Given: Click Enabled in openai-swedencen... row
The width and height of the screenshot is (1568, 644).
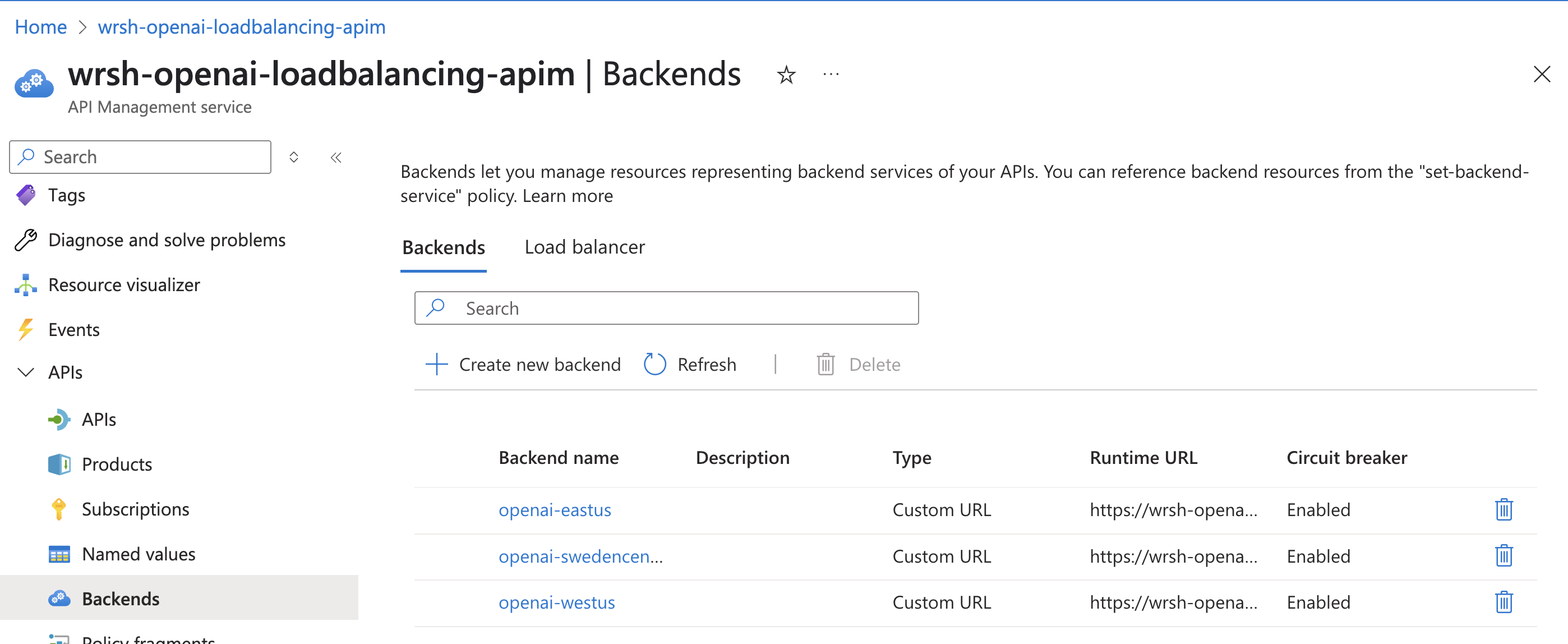Looking at the screenshot, I should point(1318,556).
